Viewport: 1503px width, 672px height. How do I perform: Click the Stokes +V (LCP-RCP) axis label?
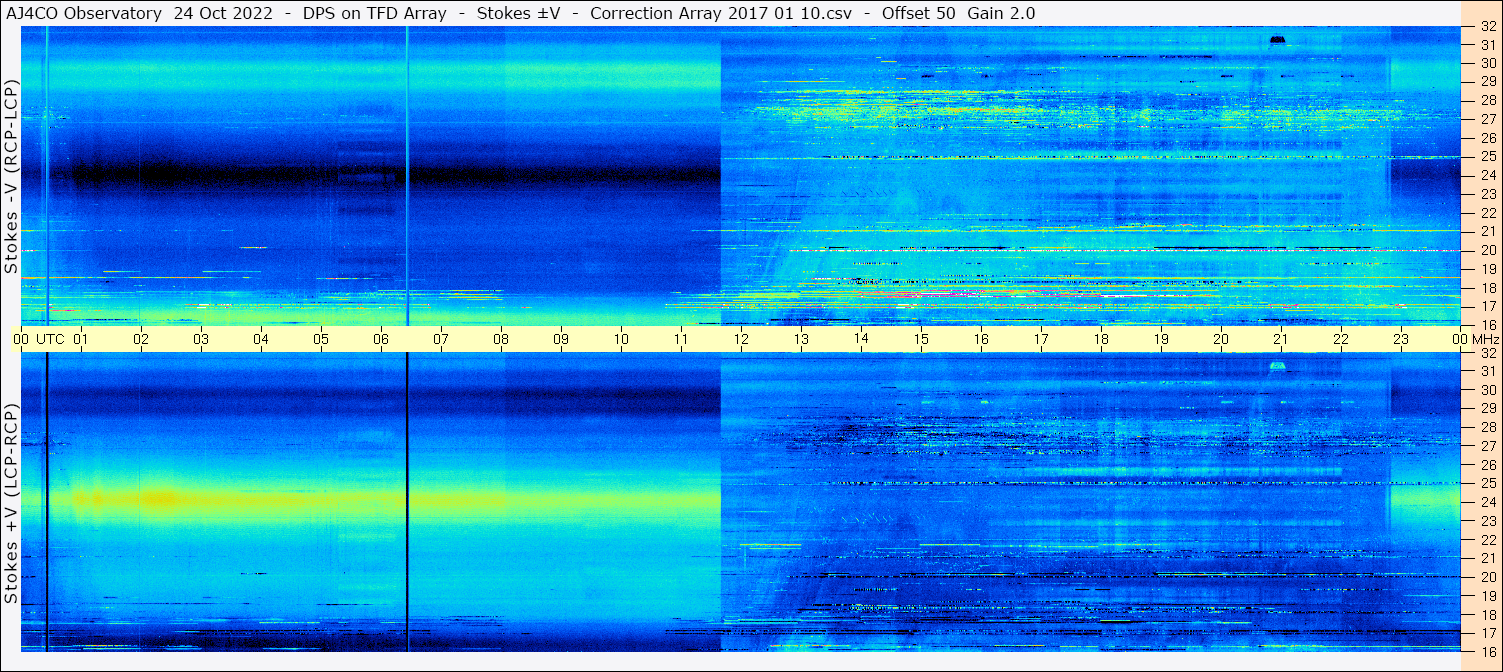coord(12,505)
